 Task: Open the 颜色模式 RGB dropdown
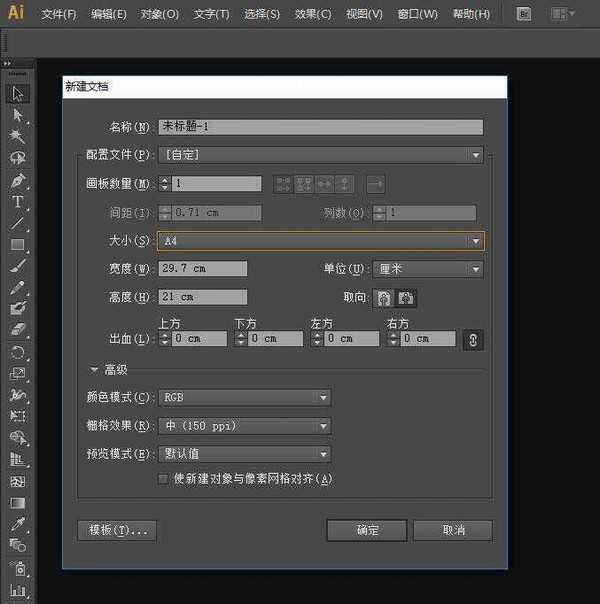point(245,397)
